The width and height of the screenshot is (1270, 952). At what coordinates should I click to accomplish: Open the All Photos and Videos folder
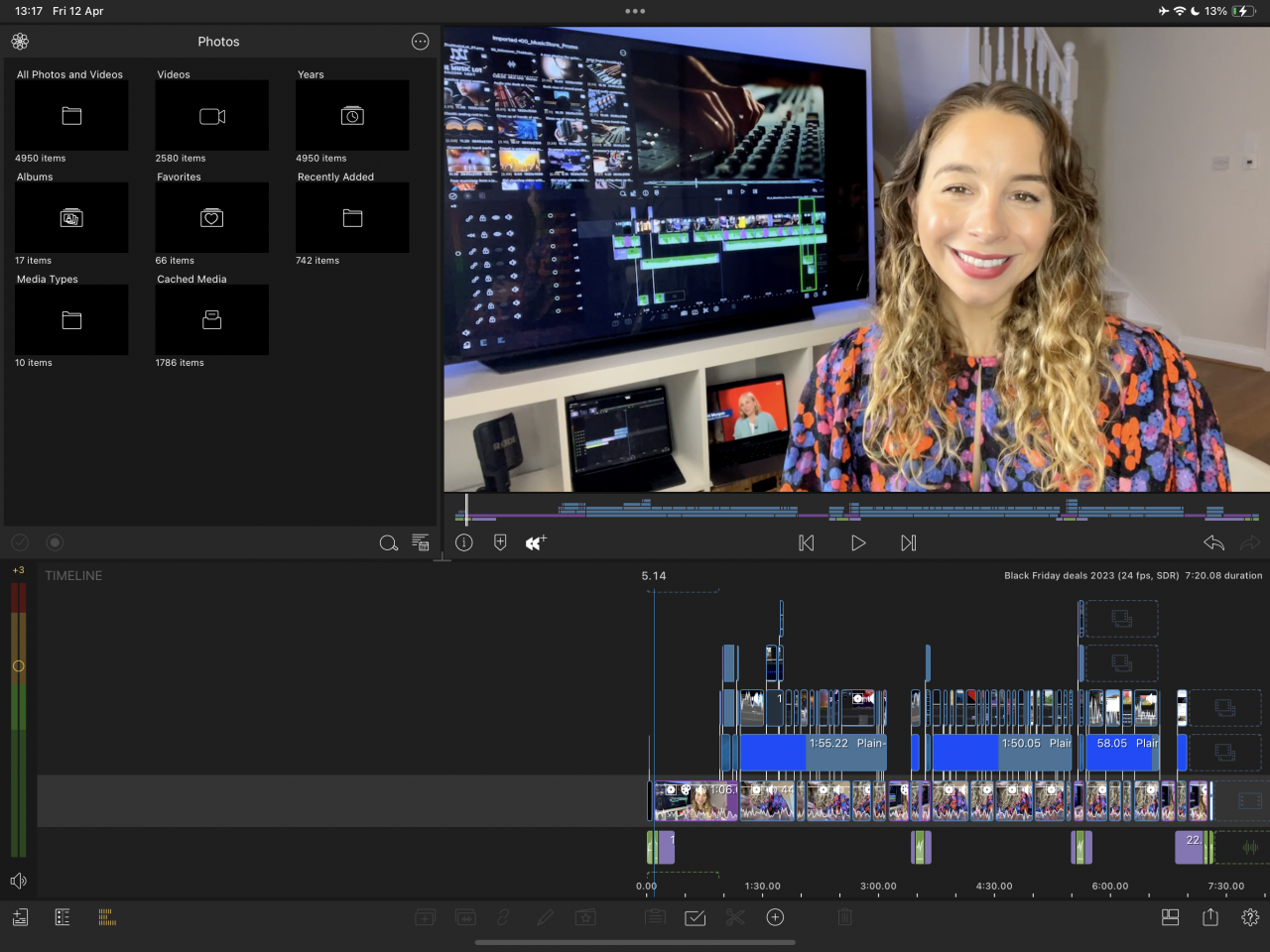coord(71,116)
